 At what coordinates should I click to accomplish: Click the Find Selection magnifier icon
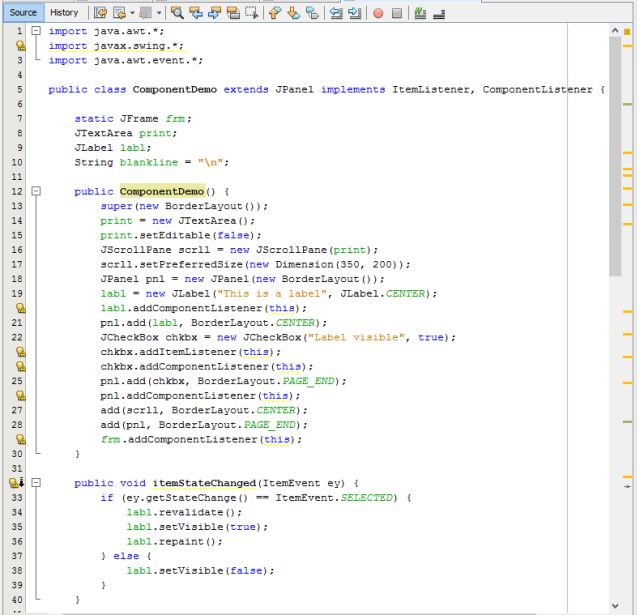(x=177, y=13)
